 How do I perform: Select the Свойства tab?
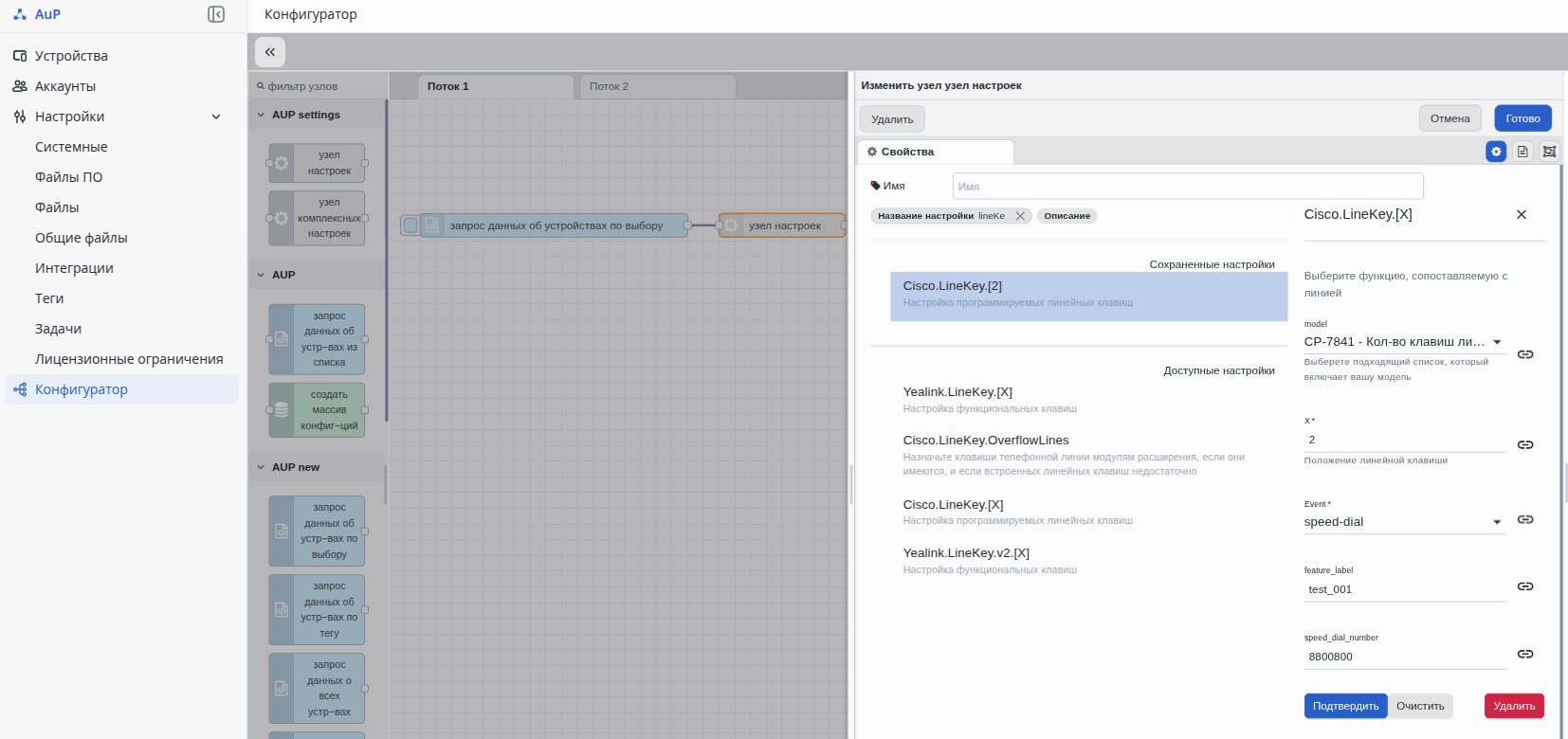[x=936, y=152]
